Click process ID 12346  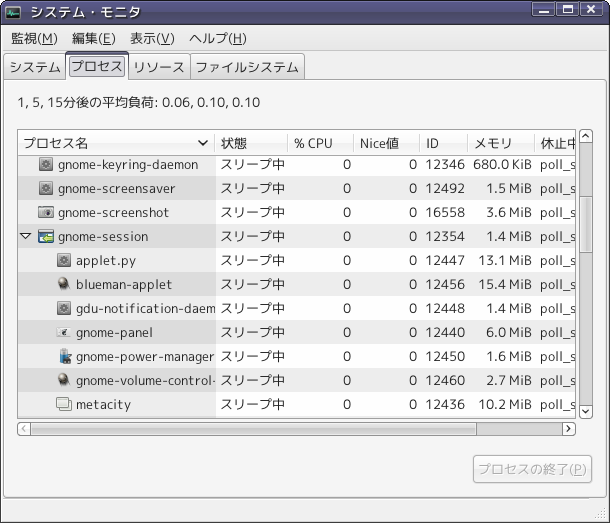click(x=445, y=165)
